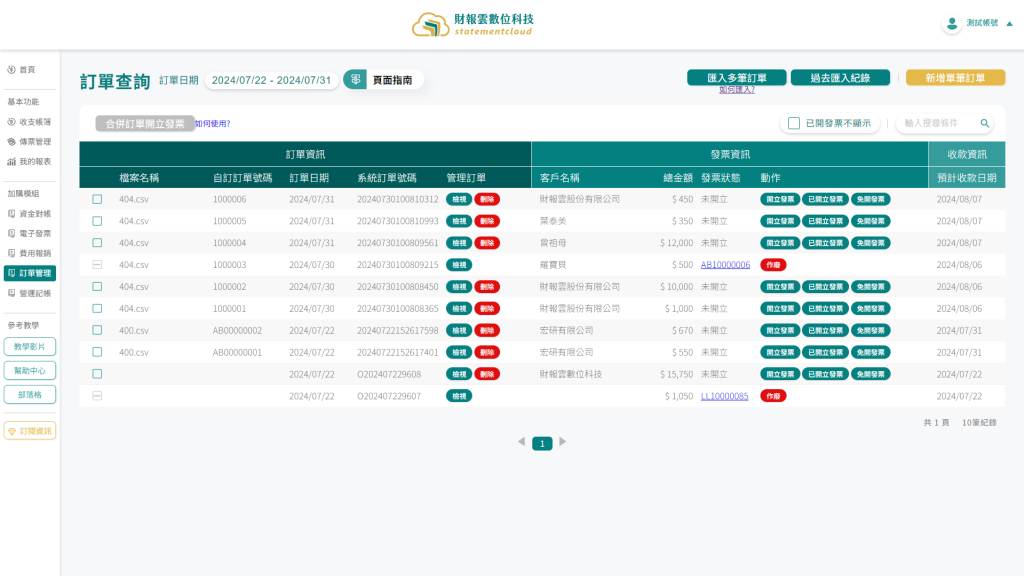
Task: Go to previous page arrow in pagination
Action: pos(521,442)
